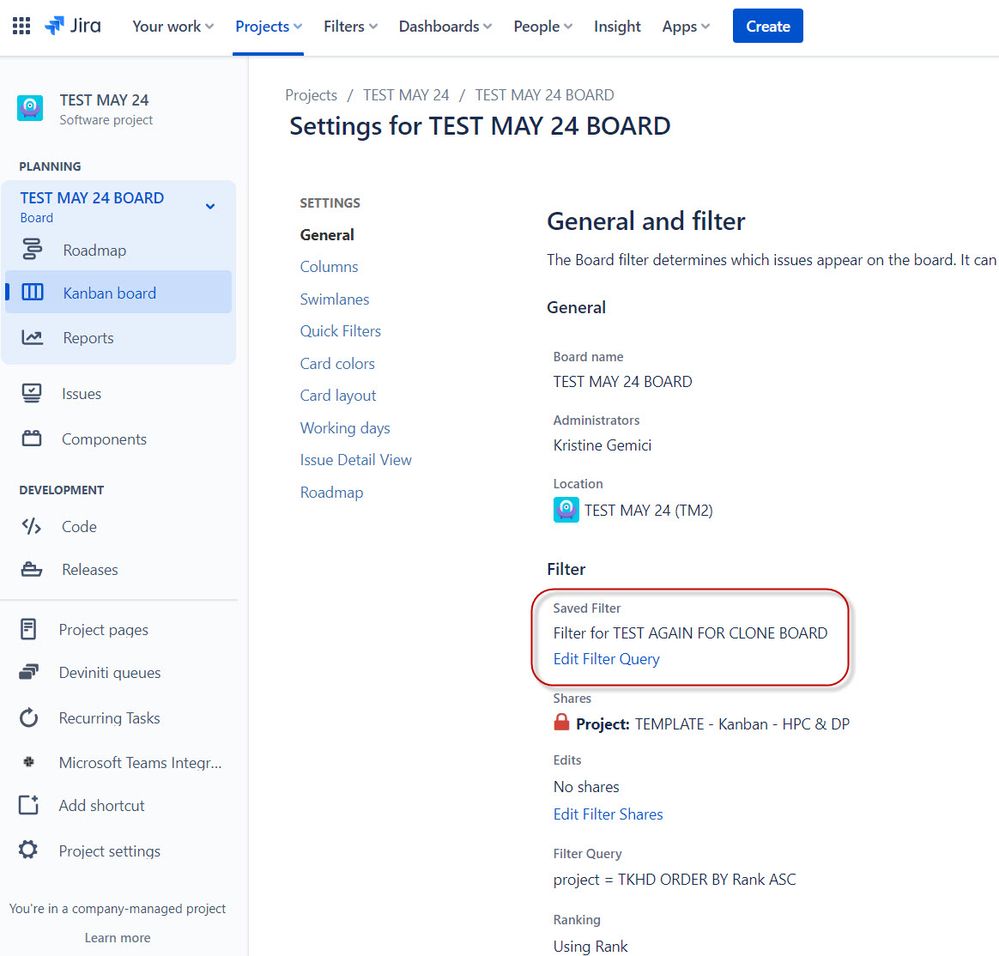Click the Edit Filter Query link
The height and width of the screenshot is (956, 999).
[606, 659]
